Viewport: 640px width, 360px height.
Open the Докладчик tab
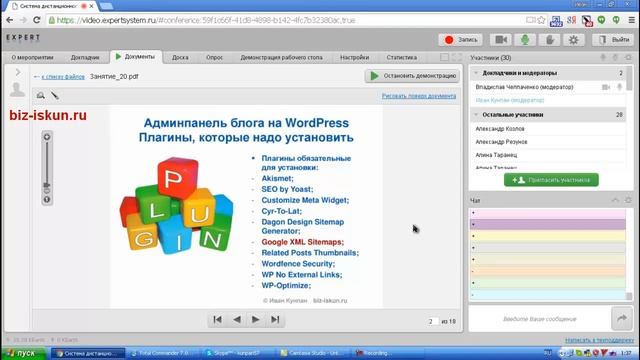click(85, 58)
